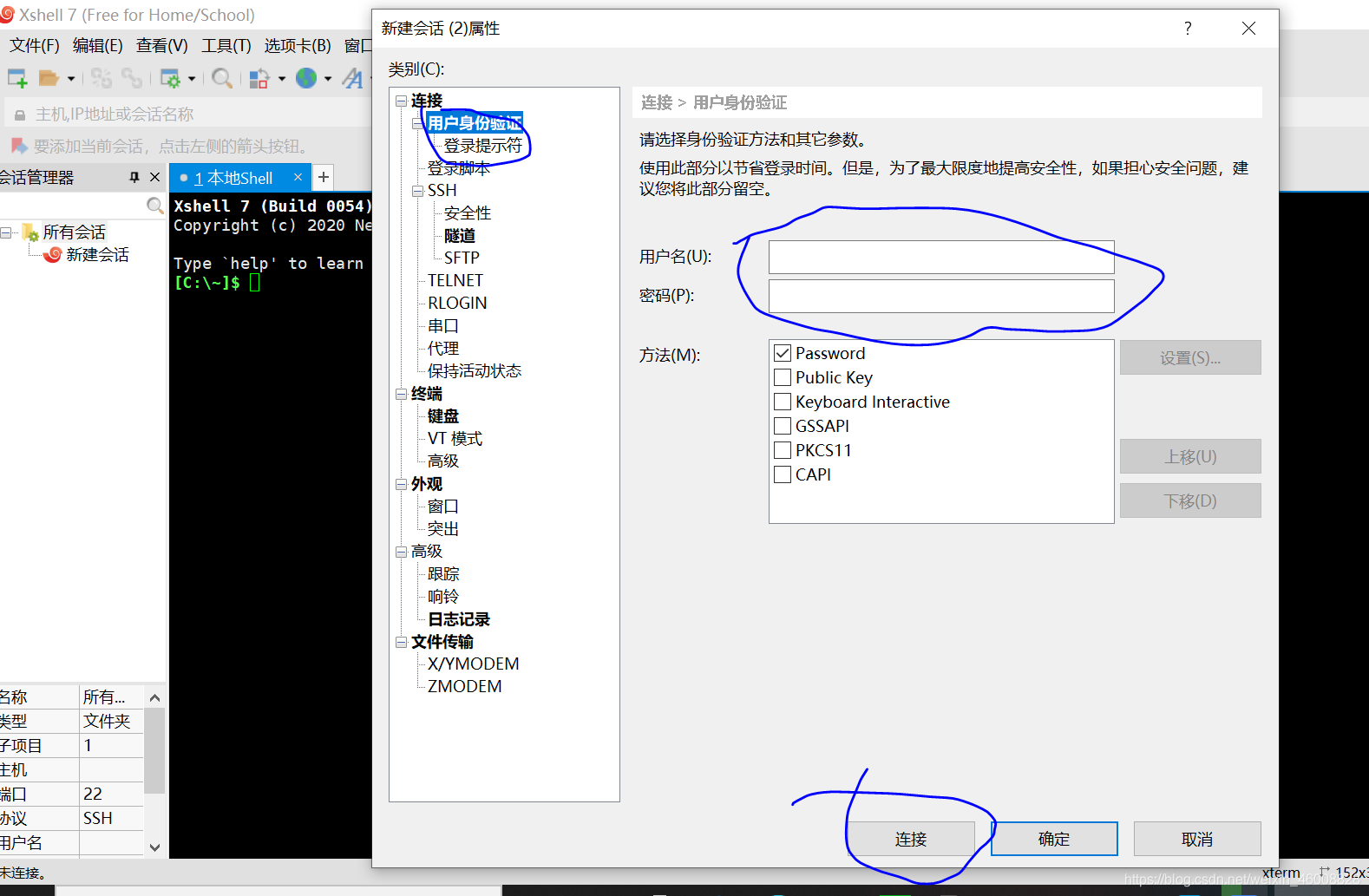Collapse the SSH tree node

(418, 191)
